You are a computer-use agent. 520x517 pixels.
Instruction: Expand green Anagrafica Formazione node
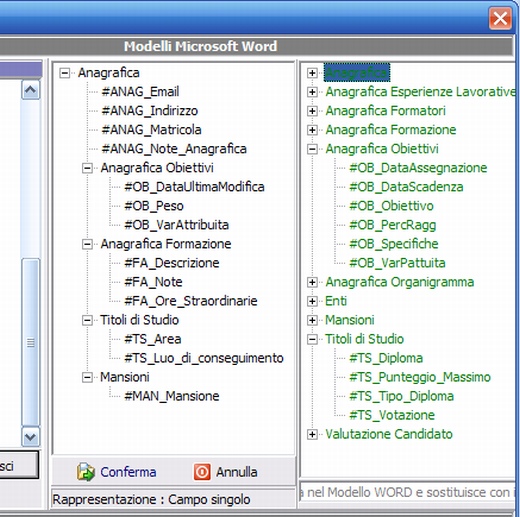(312, 130)
